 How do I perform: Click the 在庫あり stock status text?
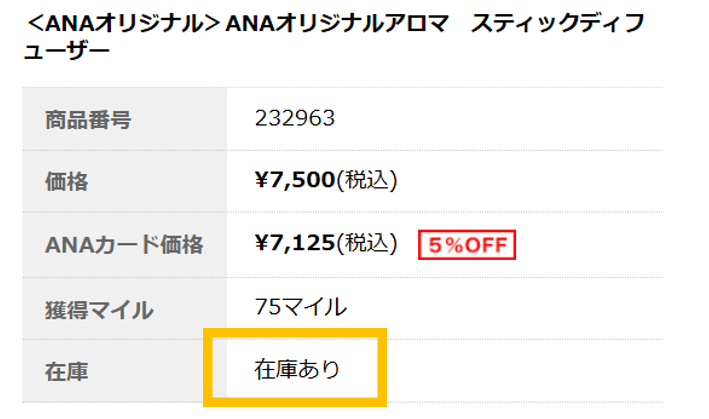[x=298, y=370]
